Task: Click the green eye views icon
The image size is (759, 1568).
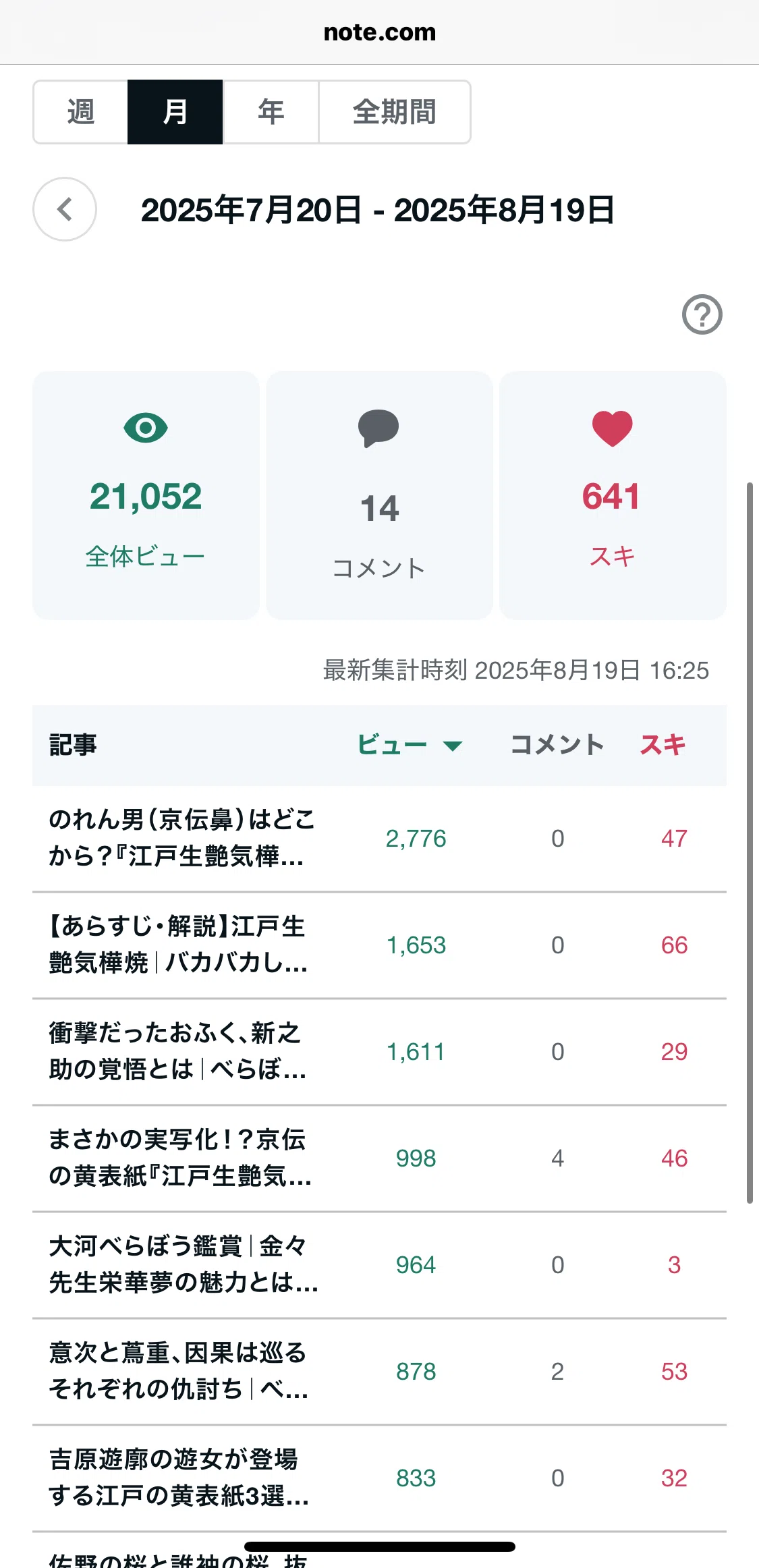Action: pos(146,428)
